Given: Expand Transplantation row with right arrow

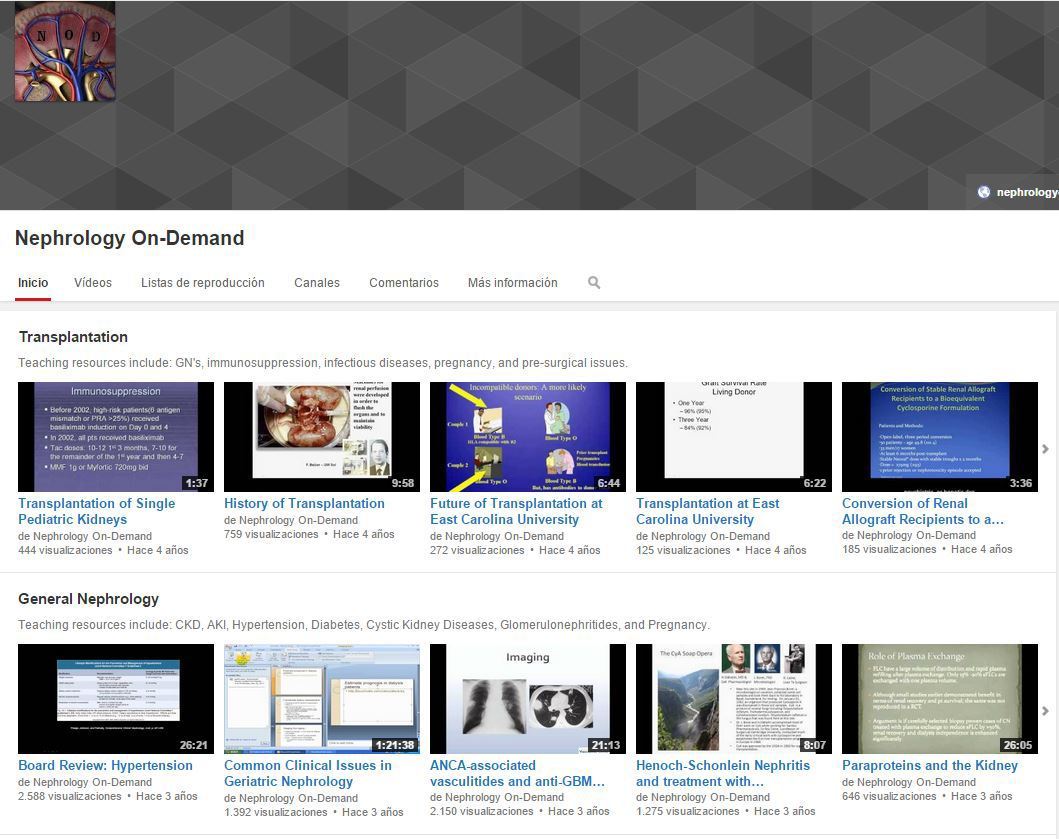Looking at the screenshot, I should click(x=1045, y=450).
